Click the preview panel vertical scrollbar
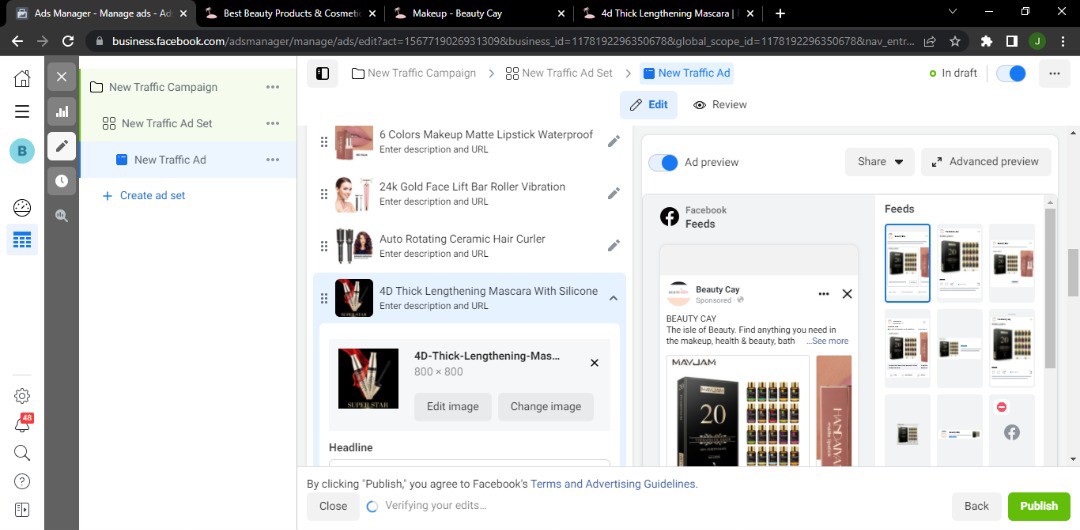Viewport: 1080px width, 530px height. [x=1050, y=289]
